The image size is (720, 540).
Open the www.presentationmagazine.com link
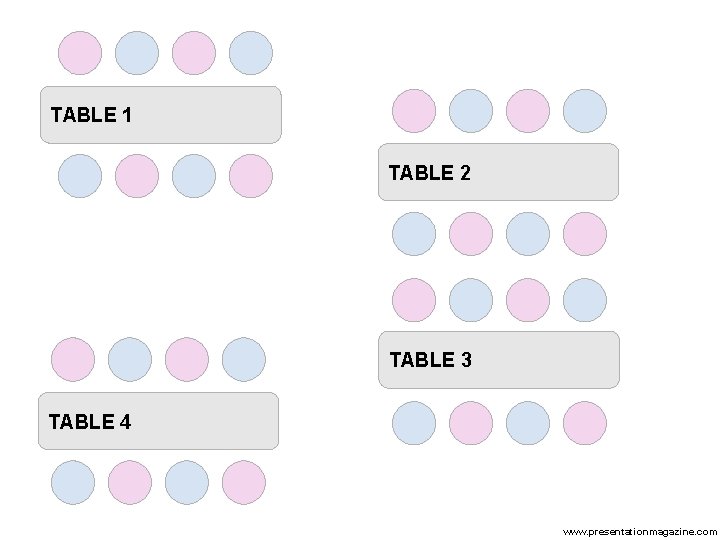point(640,531)
